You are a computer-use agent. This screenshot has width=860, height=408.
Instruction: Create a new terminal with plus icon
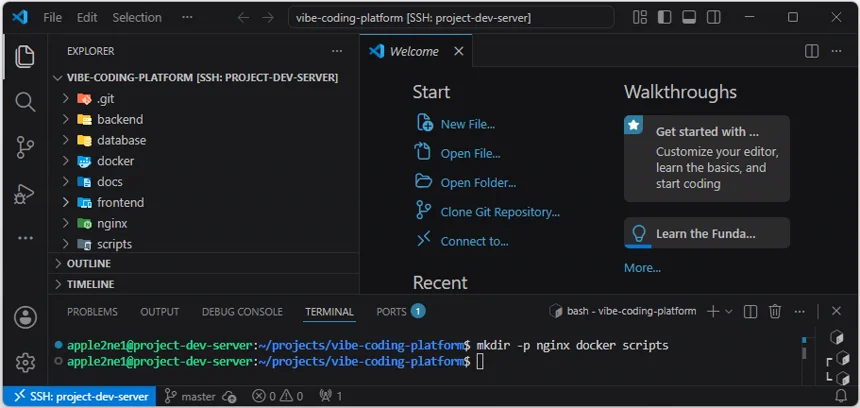coord(712,311)
